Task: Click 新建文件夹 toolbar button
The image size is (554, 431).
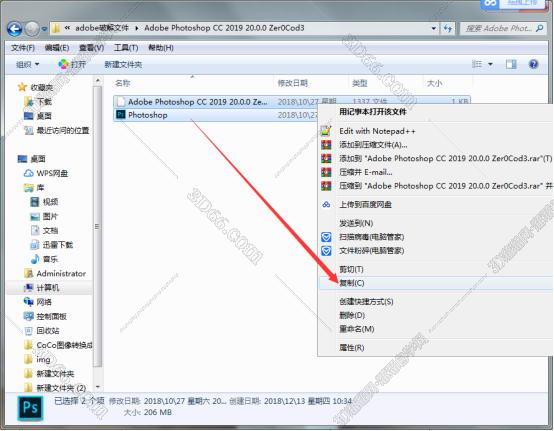Action: pos(123,65)
